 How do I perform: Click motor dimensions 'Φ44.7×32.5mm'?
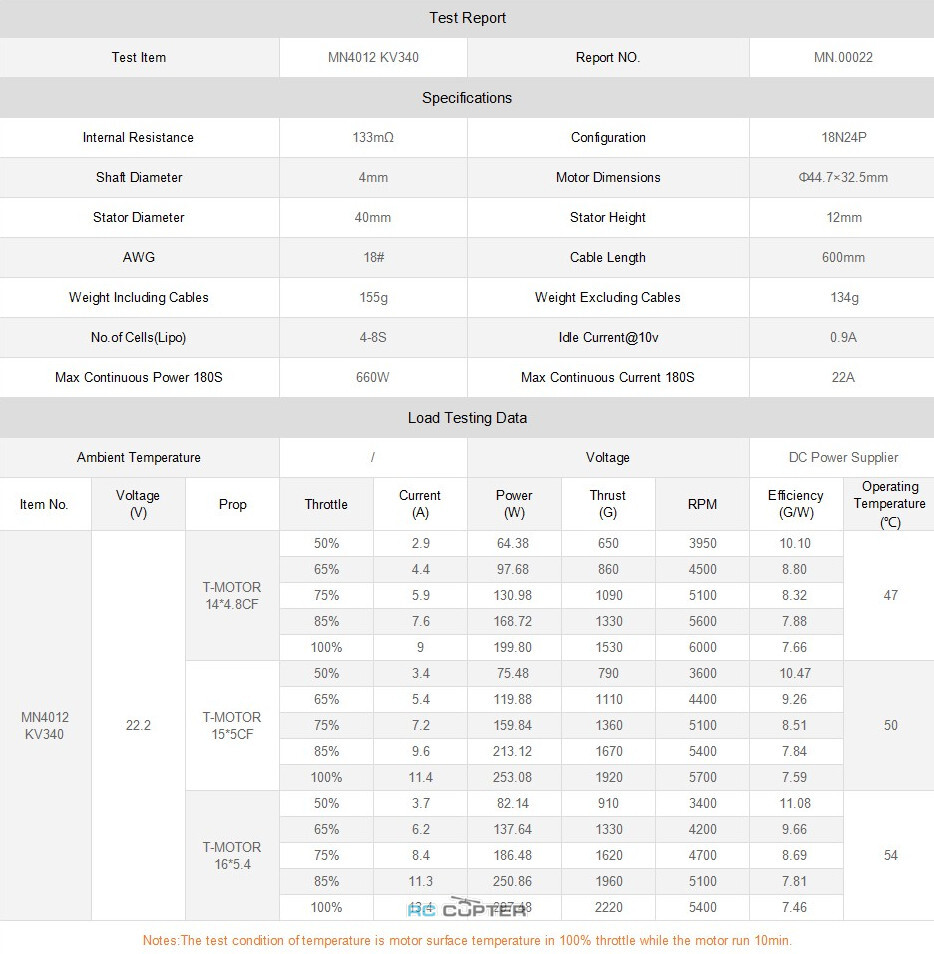[843, 178]
